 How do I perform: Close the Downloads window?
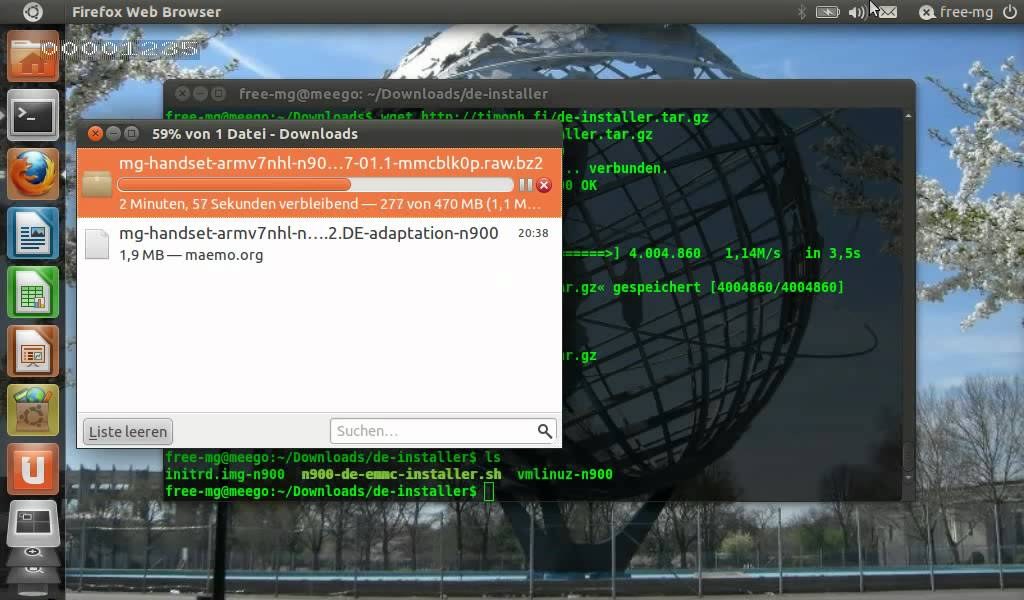(x=95, y=133)
